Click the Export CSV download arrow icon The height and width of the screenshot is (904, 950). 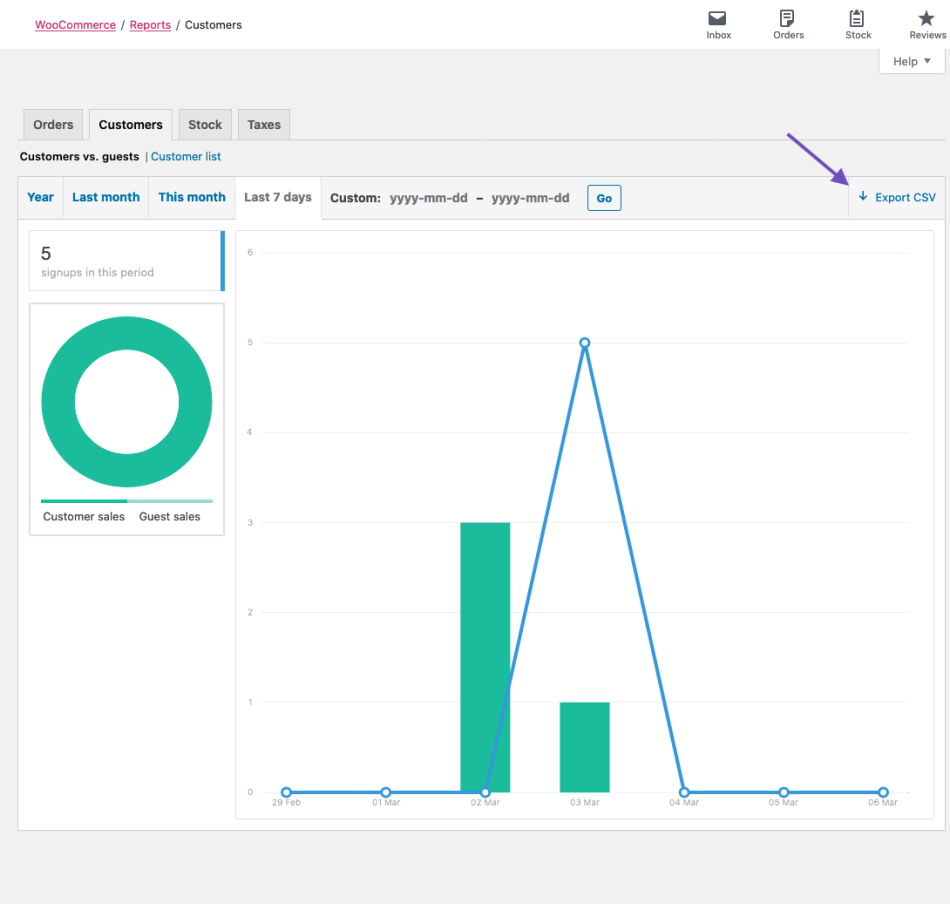[x=863, y=196]
